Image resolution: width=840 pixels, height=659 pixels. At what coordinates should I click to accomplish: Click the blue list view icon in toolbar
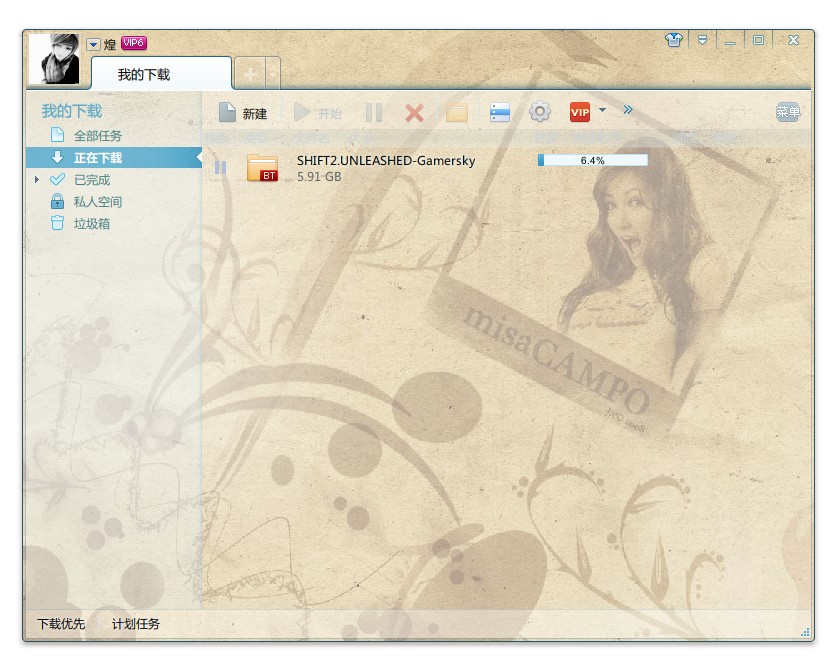(500, 113)
